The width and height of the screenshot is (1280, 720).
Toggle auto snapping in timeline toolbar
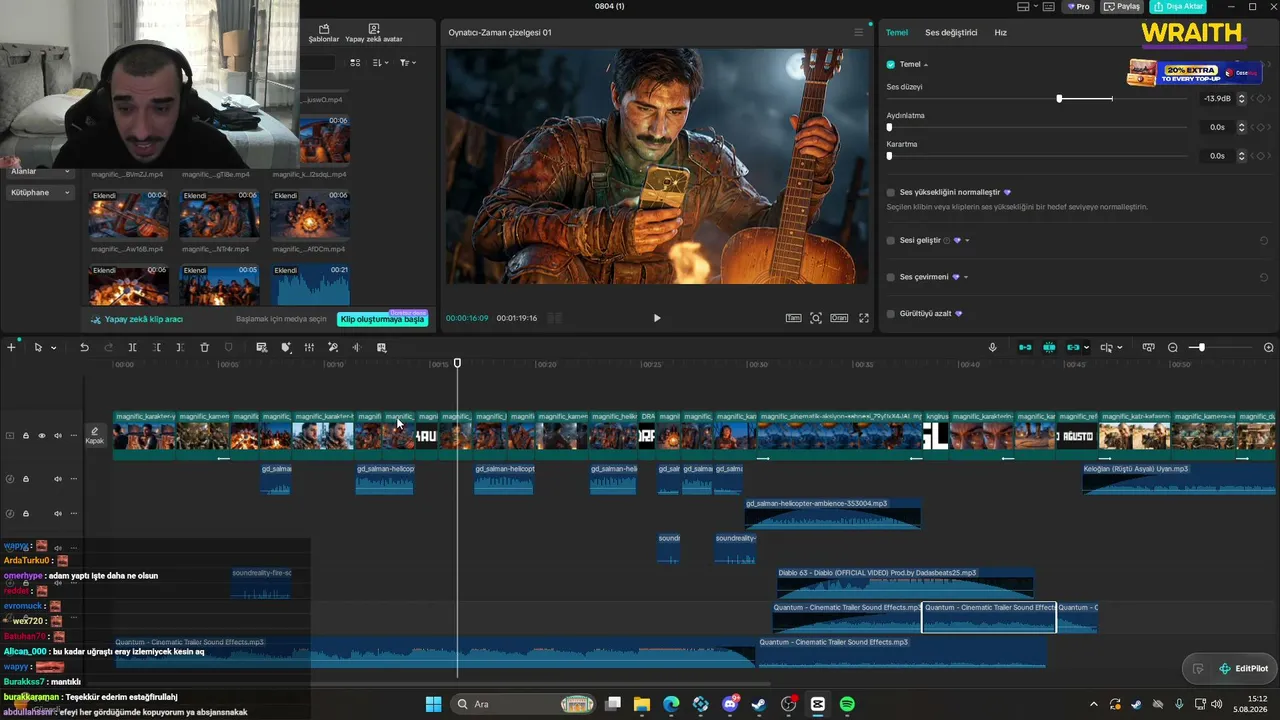1049,347
